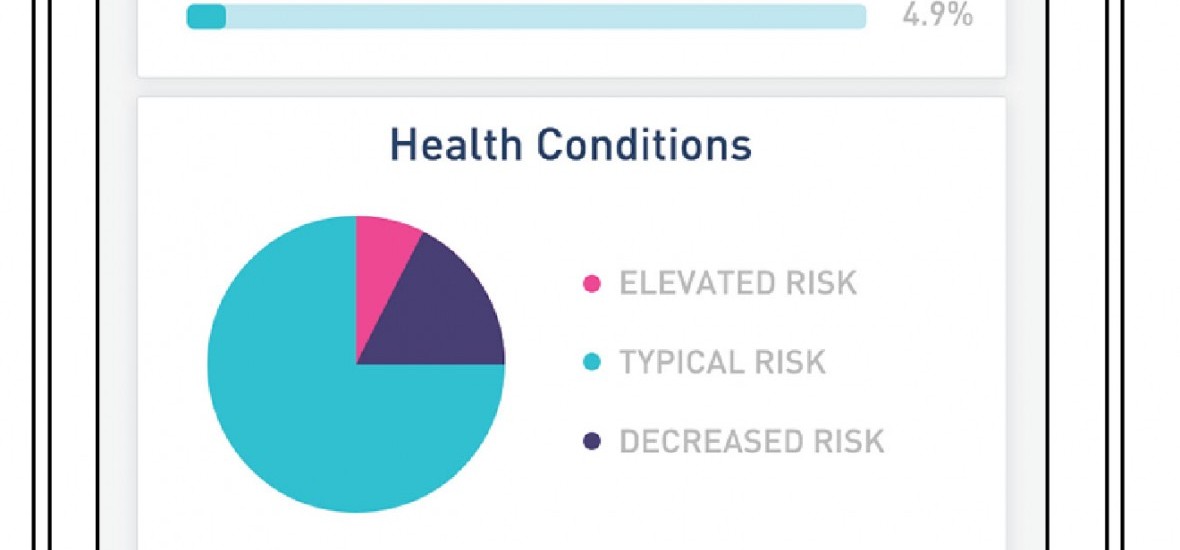Click the Health Conditions heading

click(570, 145)
